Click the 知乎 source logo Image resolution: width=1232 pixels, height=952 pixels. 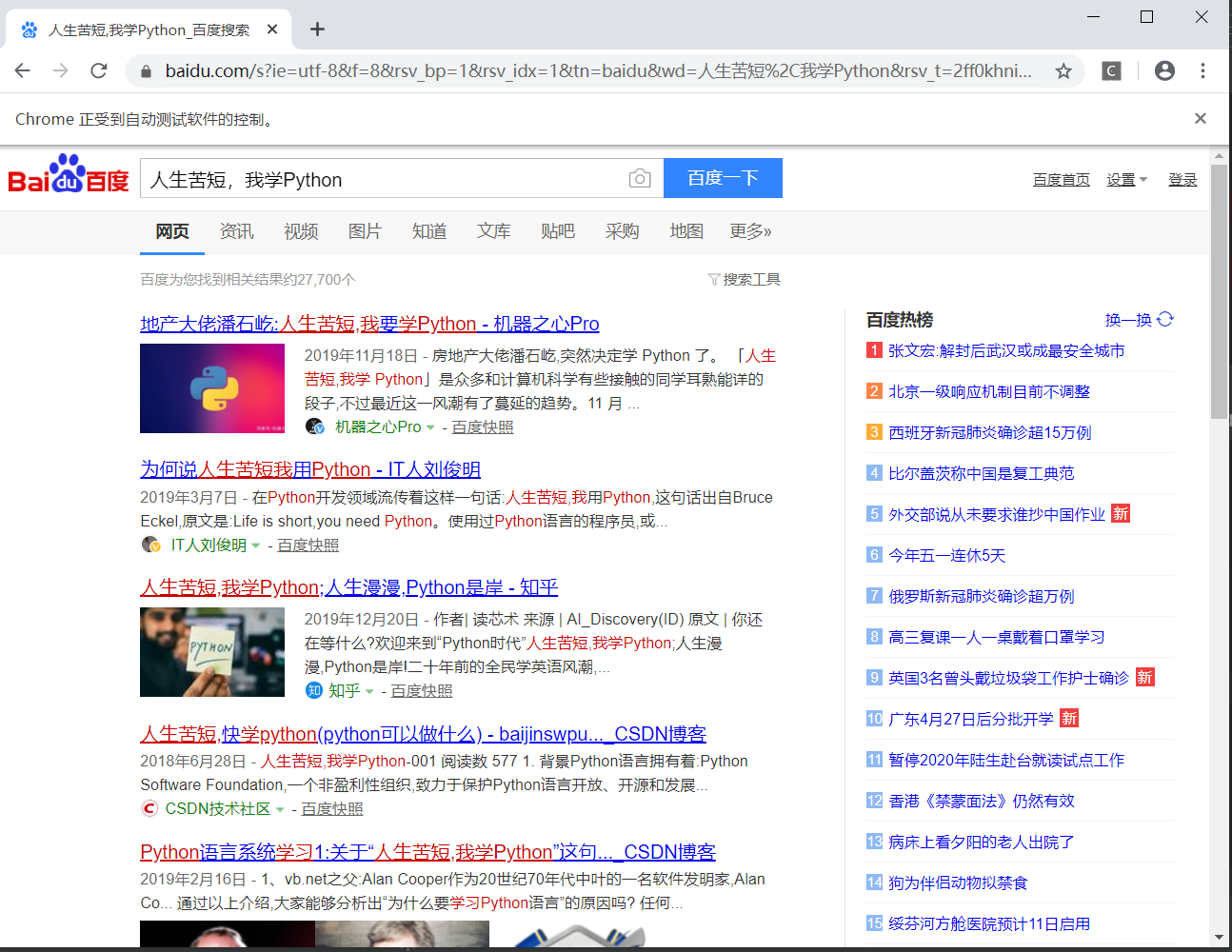pyautogui.click(x=314, y=690)
